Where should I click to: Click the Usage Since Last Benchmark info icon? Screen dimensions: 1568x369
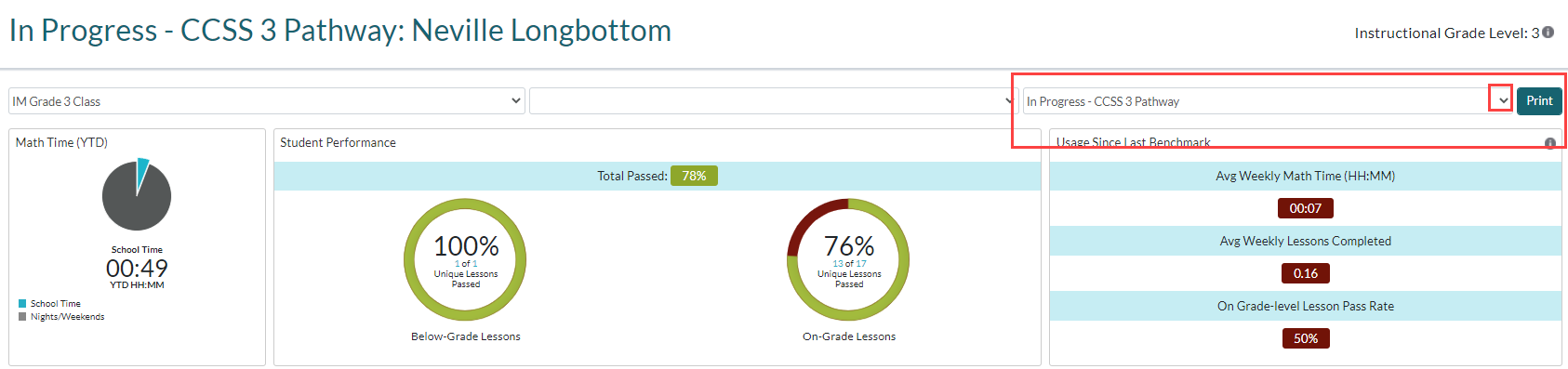(1550, 143)
